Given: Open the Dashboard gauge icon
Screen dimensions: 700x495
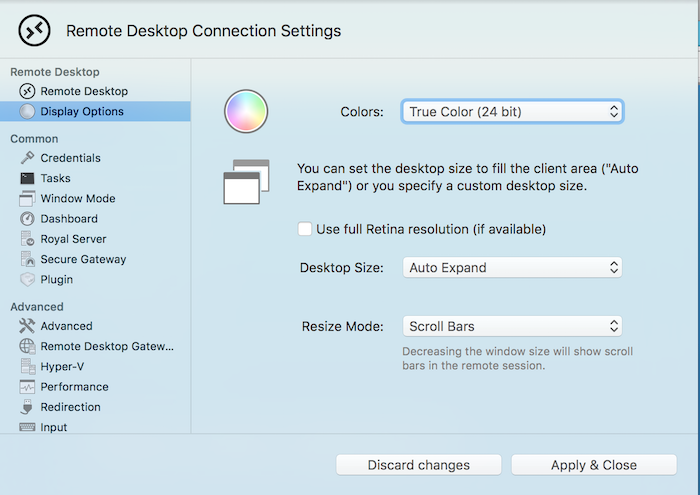Looking at the screenshot, I should (27, 219).
